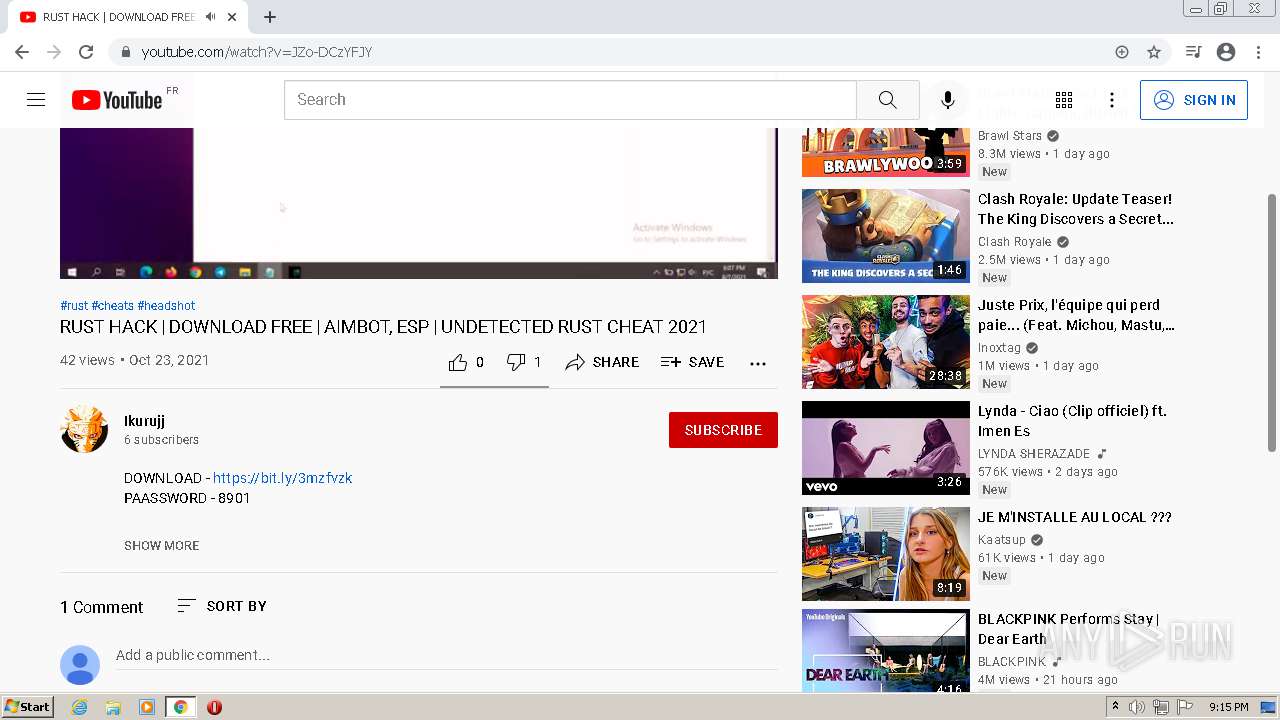Bookmark this page with star icon

[1154, 52]
